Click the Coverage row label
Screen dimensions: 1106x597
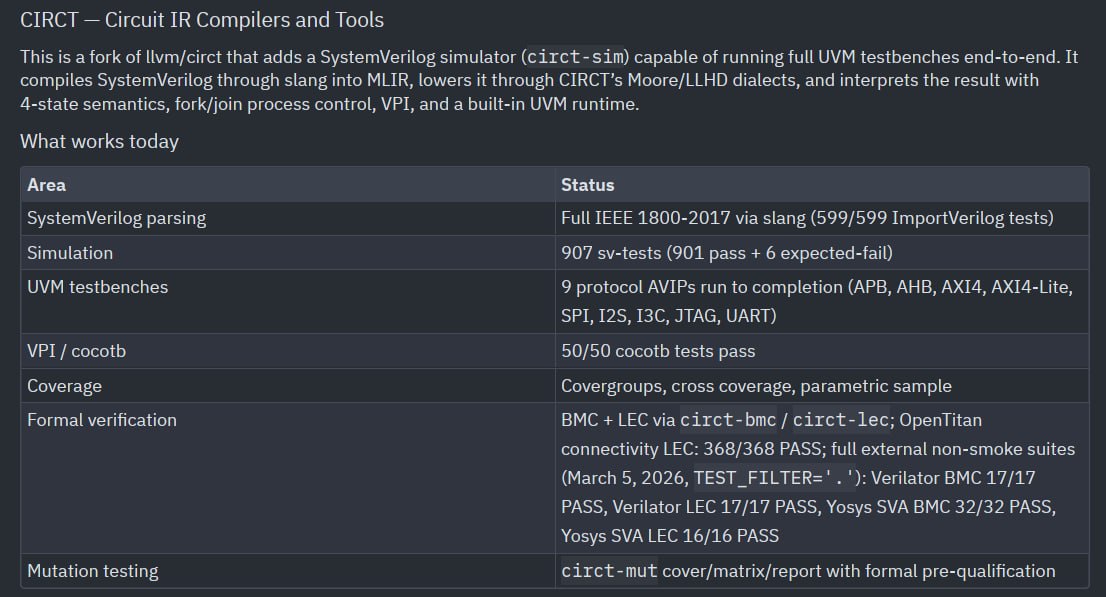pos(64,386)
